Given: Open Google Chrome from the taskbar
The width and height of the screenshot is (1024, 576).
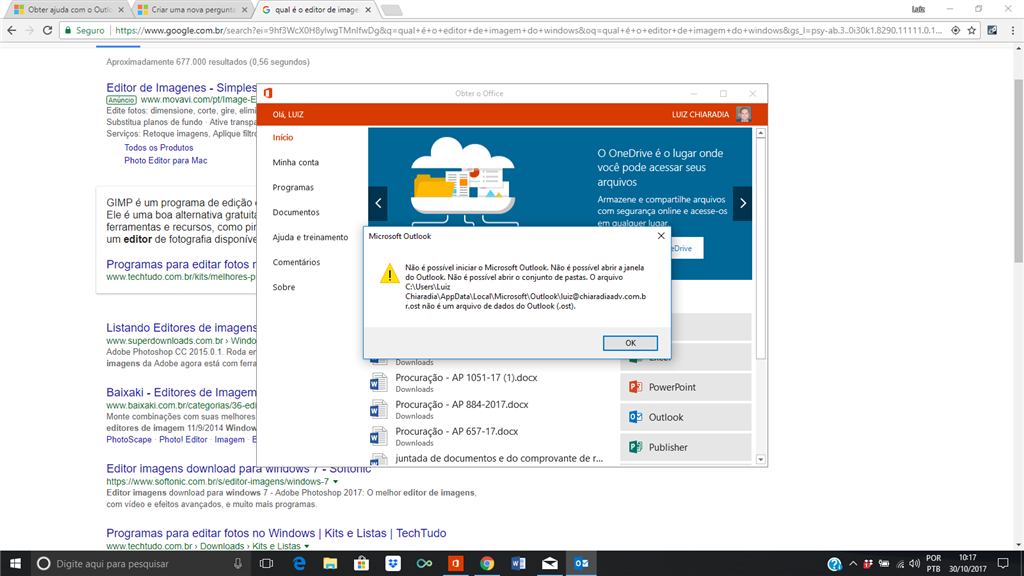Looking at the screenshot, I should pyautogui.click(x=487, y=564).
